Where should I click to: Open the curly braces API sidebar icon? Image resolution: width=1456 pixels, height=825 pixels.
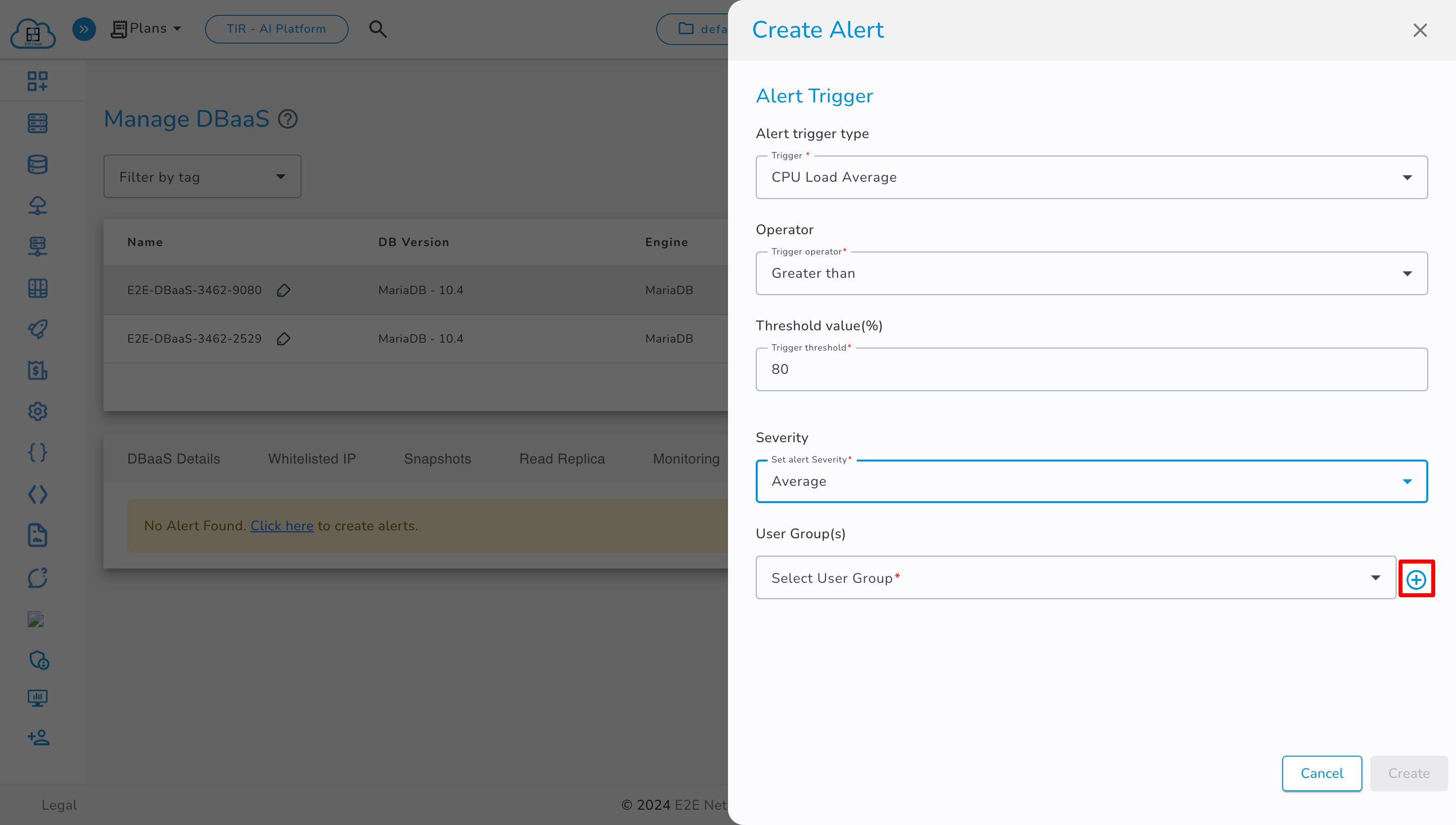(38, 453)
